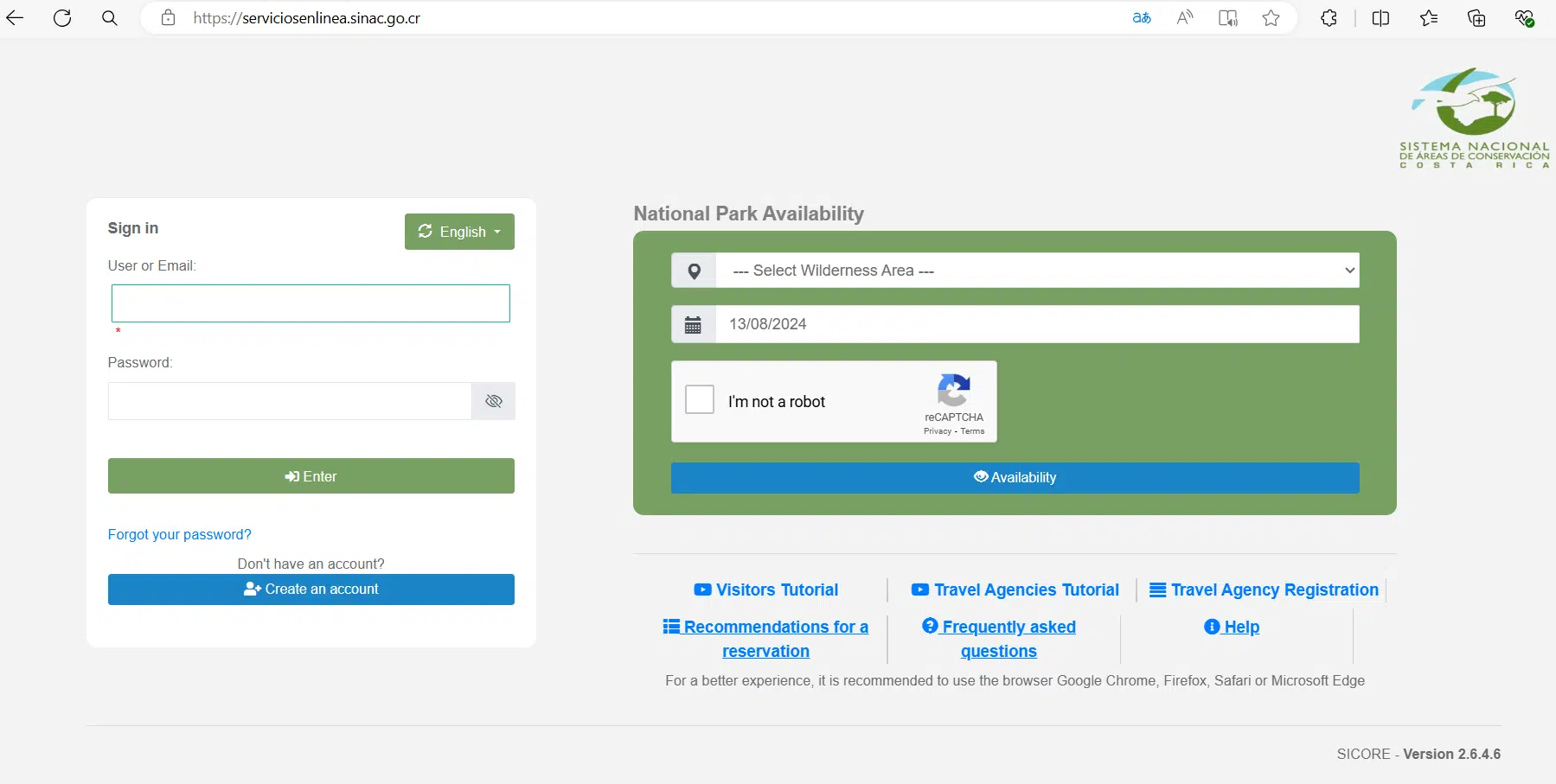Image resolution: width=1556 pixels, height=784 pixels.
Task: Open the browser Collections icon
Action: (1476, 18)
